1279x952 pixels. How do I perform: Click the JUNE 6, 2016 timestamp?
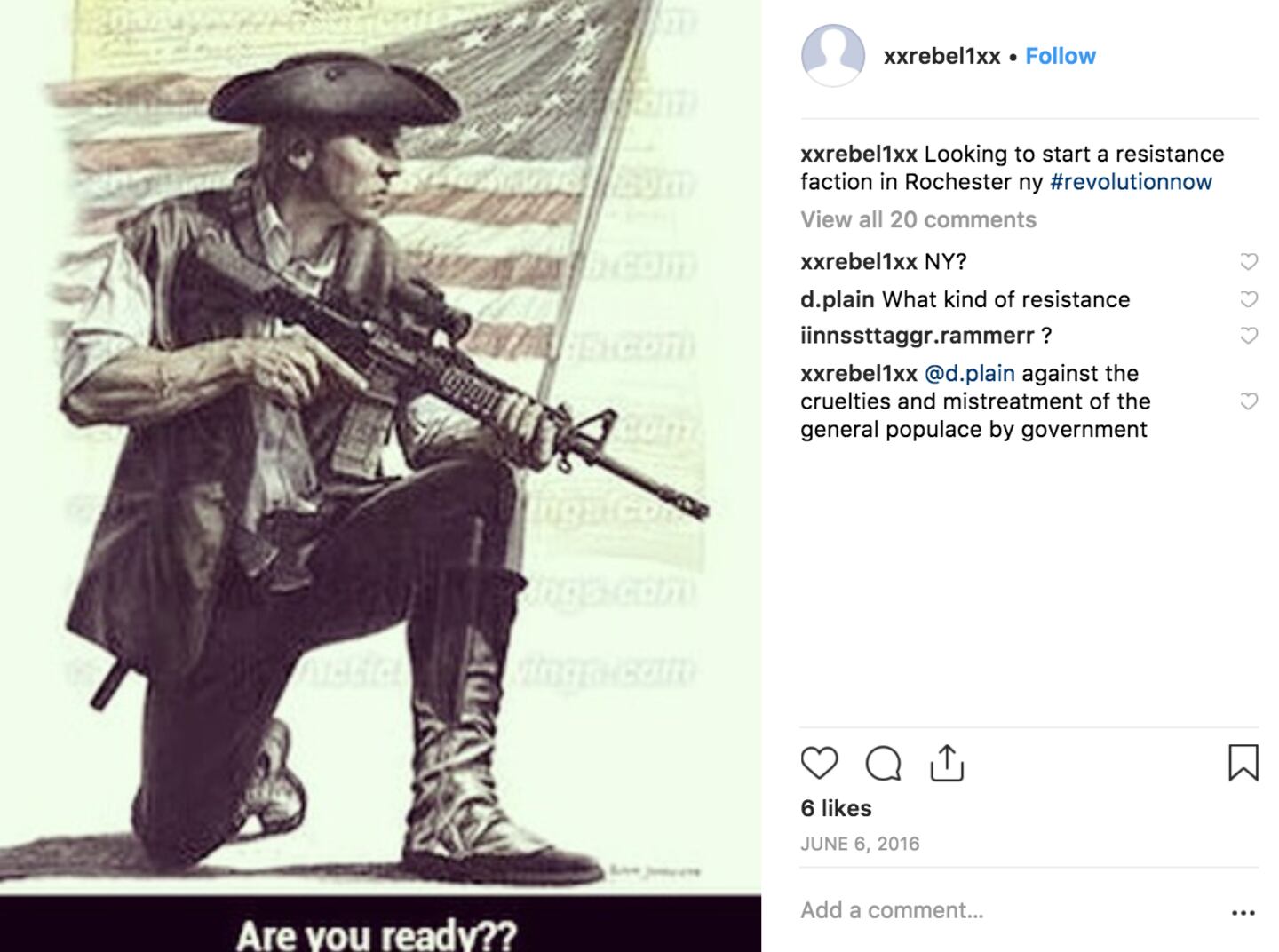tap(860, 843)
